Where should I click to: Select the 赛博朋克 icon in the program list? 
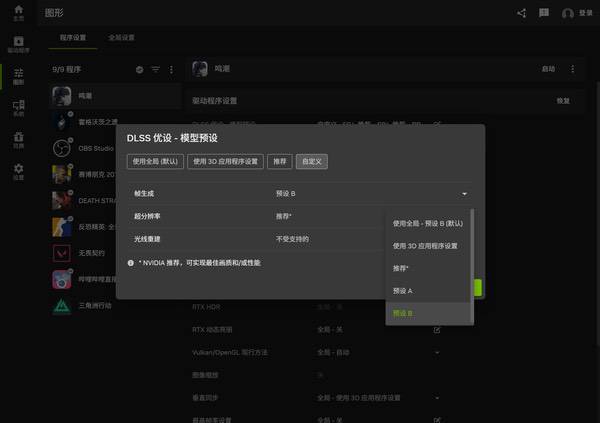62,175
